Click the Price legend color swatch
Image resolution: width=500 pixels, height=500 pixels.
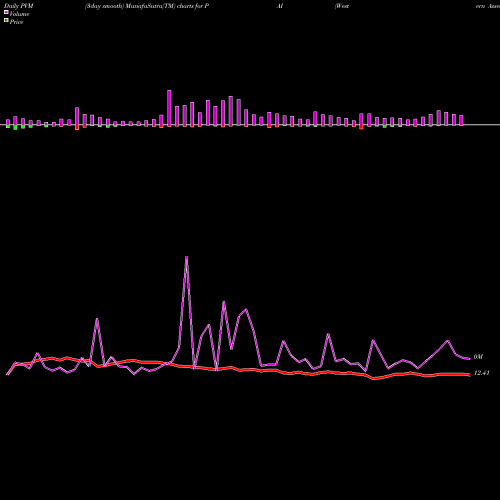[6, 21]
